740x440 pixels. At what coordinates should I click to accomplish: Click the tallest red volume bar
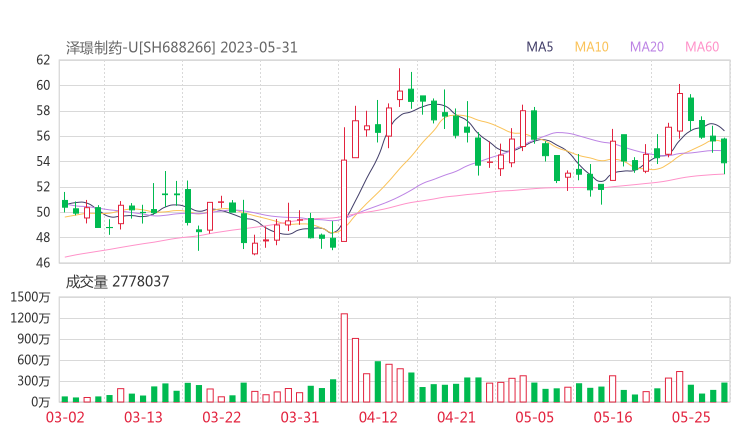344,358
